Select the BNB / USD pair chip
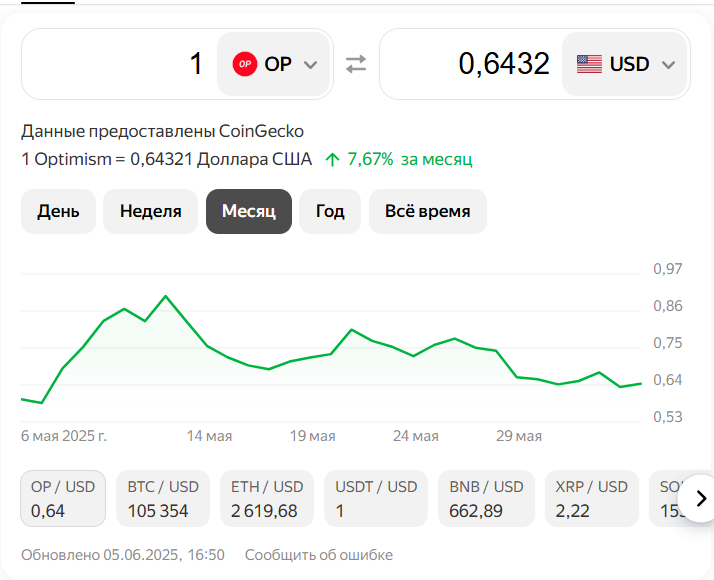The height and width of the screenshot is (580, 714). [486, 499]
